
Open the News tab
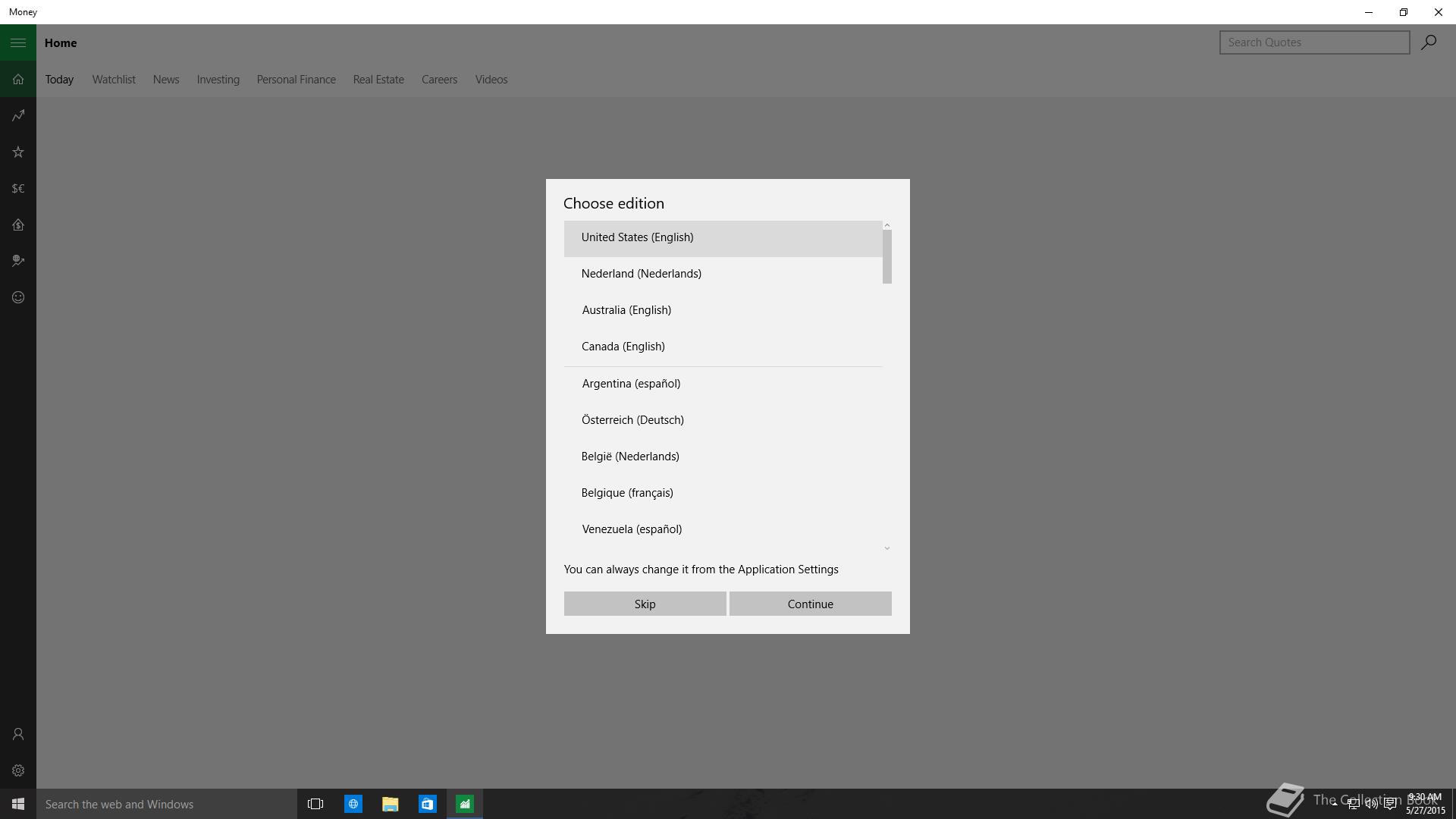coord(166,80)
